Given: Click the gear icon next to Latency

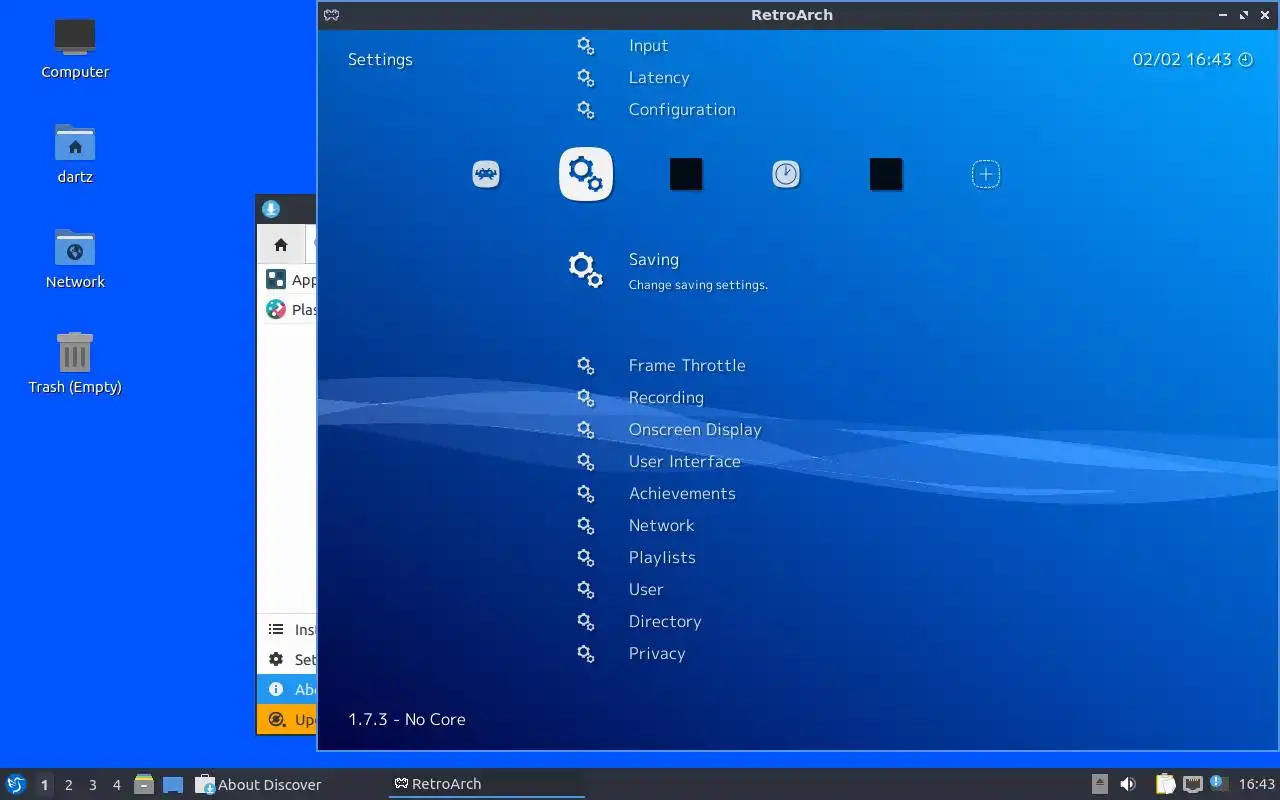Looking at the screenshot, I should pyautogui.click(x=586, y=77).
